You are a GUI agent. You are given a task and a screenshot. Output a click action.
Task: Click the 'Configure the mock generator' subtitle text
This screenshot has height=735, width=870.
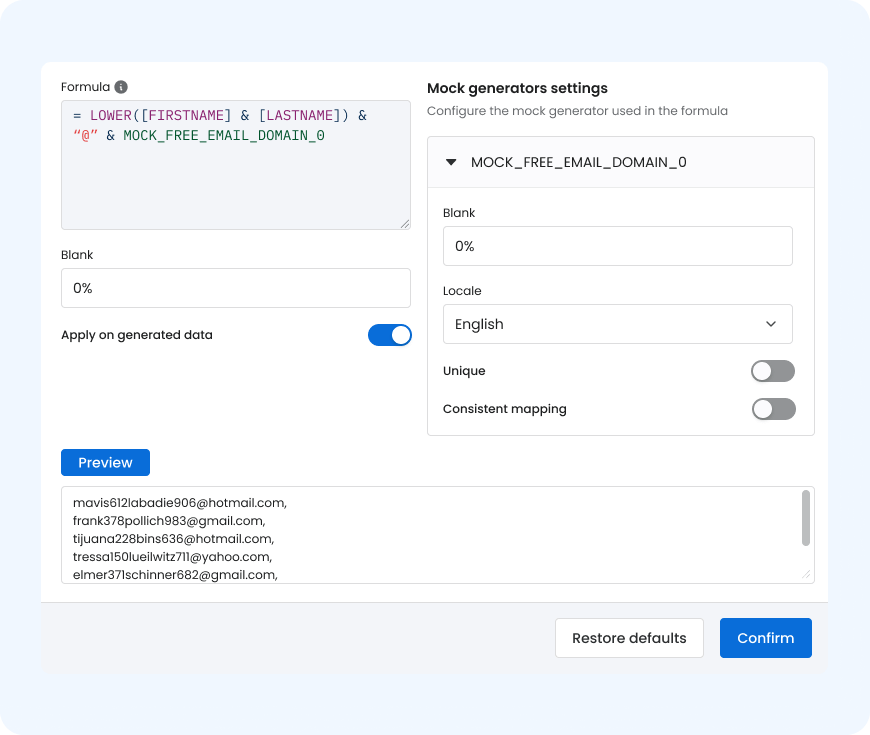(x=577, y=111)
